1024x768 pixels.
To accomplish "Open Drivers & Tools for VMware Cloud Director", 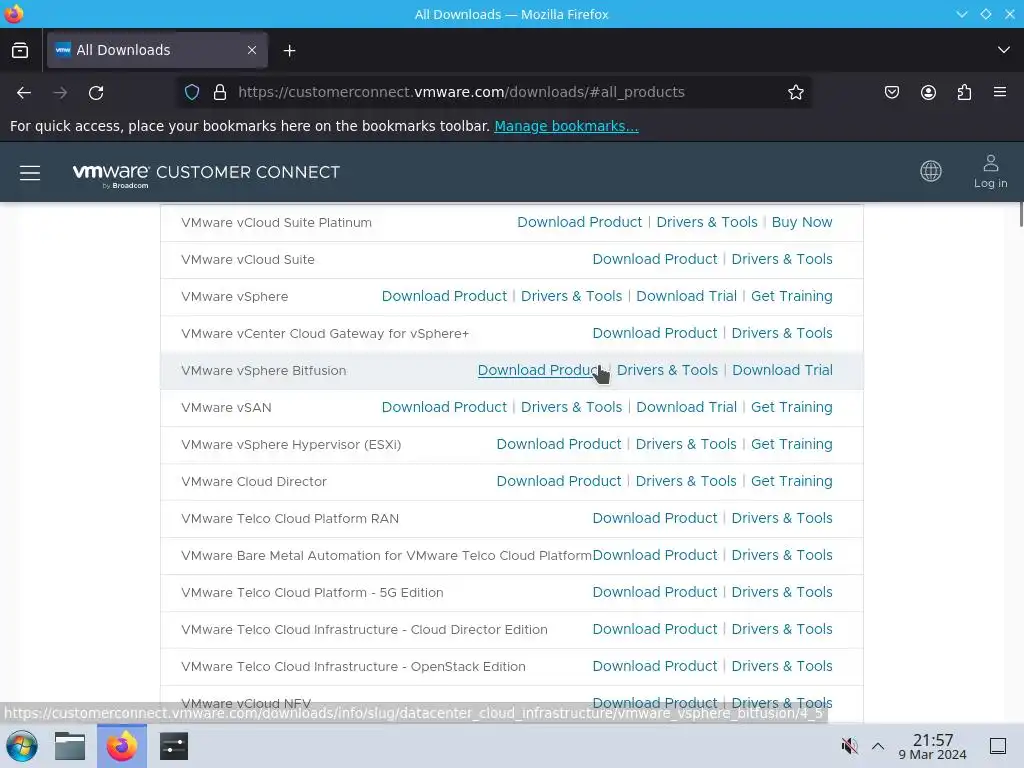I will 686,481.
